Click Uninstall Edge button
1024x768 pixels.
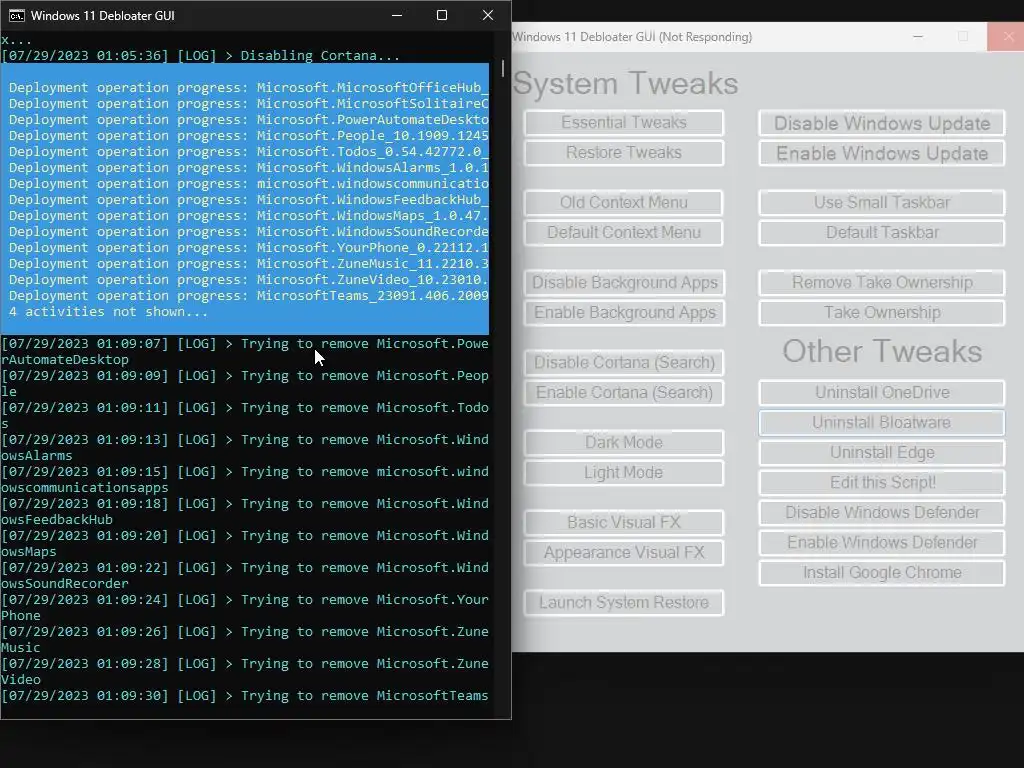pyautogui.click(x=882, y=453)
